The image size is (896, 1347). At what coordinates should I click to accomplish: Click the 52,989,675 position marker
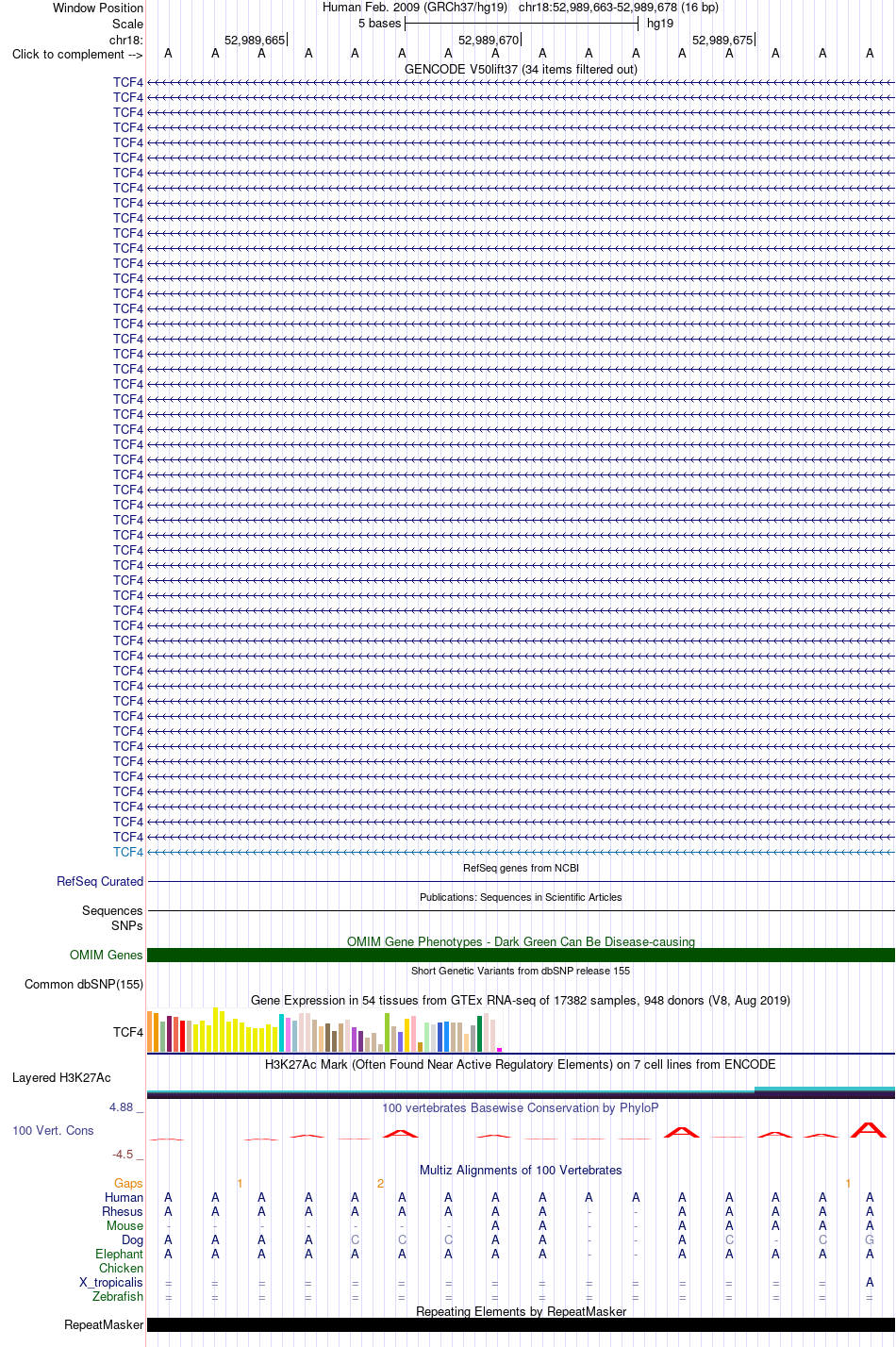point(722,40)
